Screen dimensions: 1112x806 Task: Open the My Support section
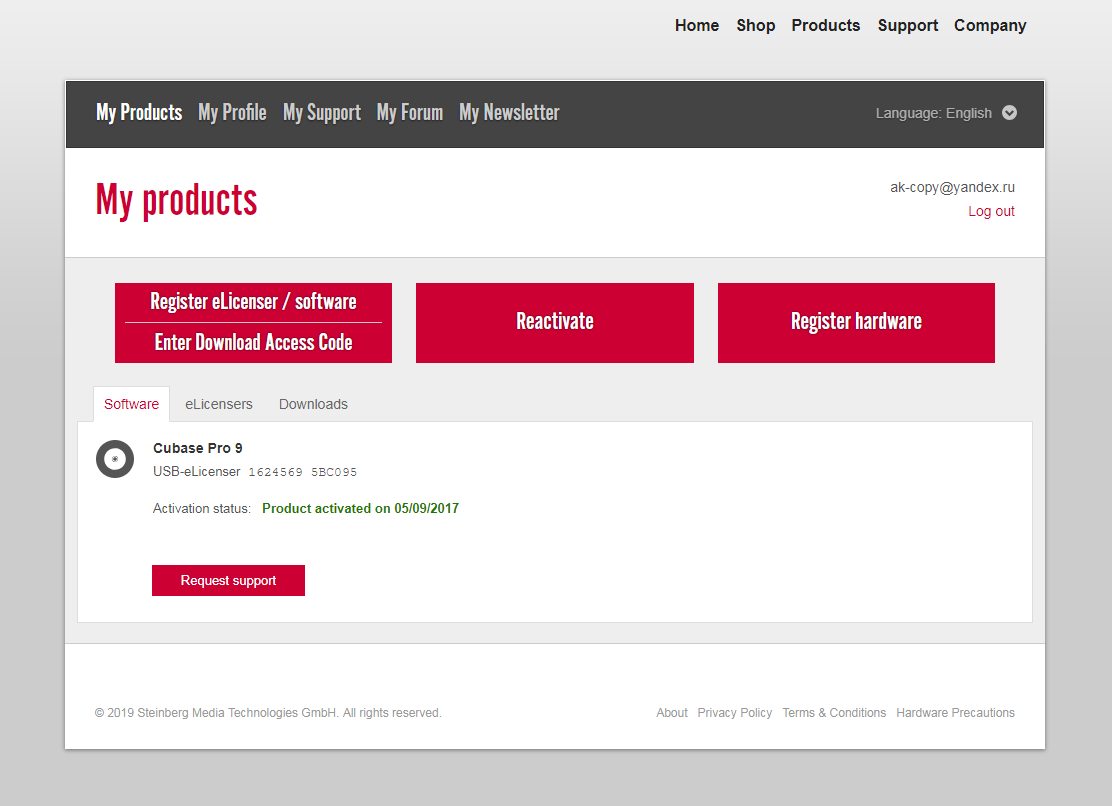coord(322,113)
